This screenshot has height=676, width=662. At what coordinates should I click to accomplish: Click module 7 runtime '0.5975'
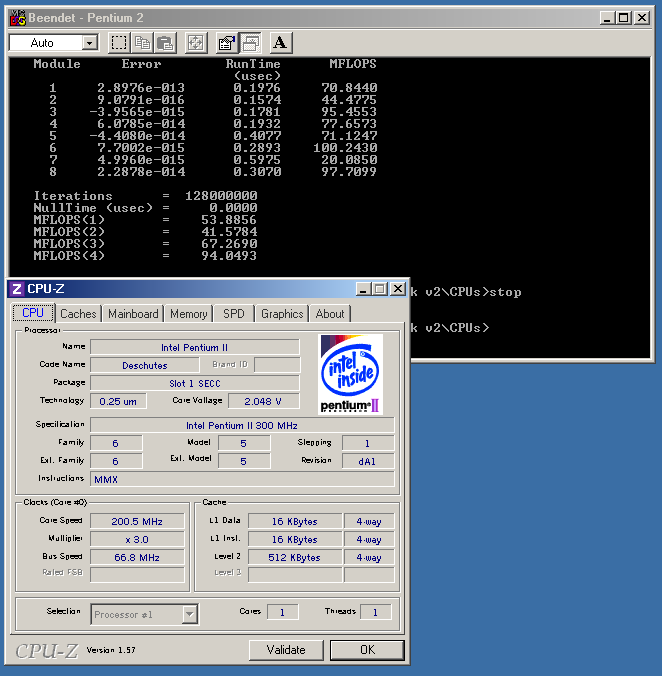257,160
